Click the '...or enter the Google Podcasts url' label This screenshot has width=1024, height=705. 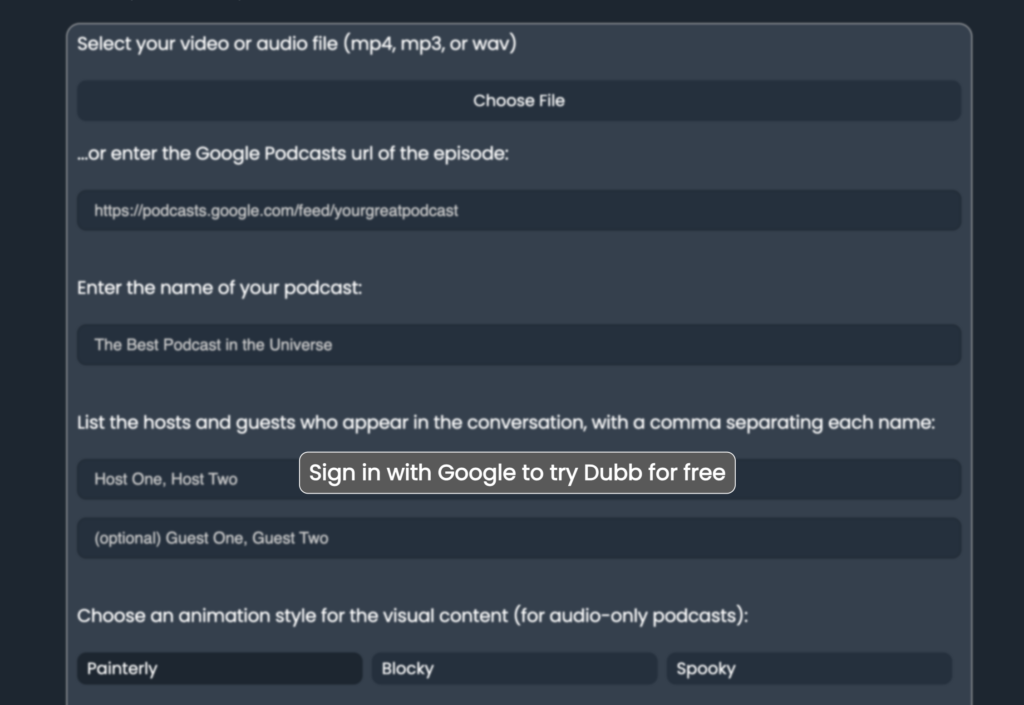pyautogui.click(x=293, y=154)
